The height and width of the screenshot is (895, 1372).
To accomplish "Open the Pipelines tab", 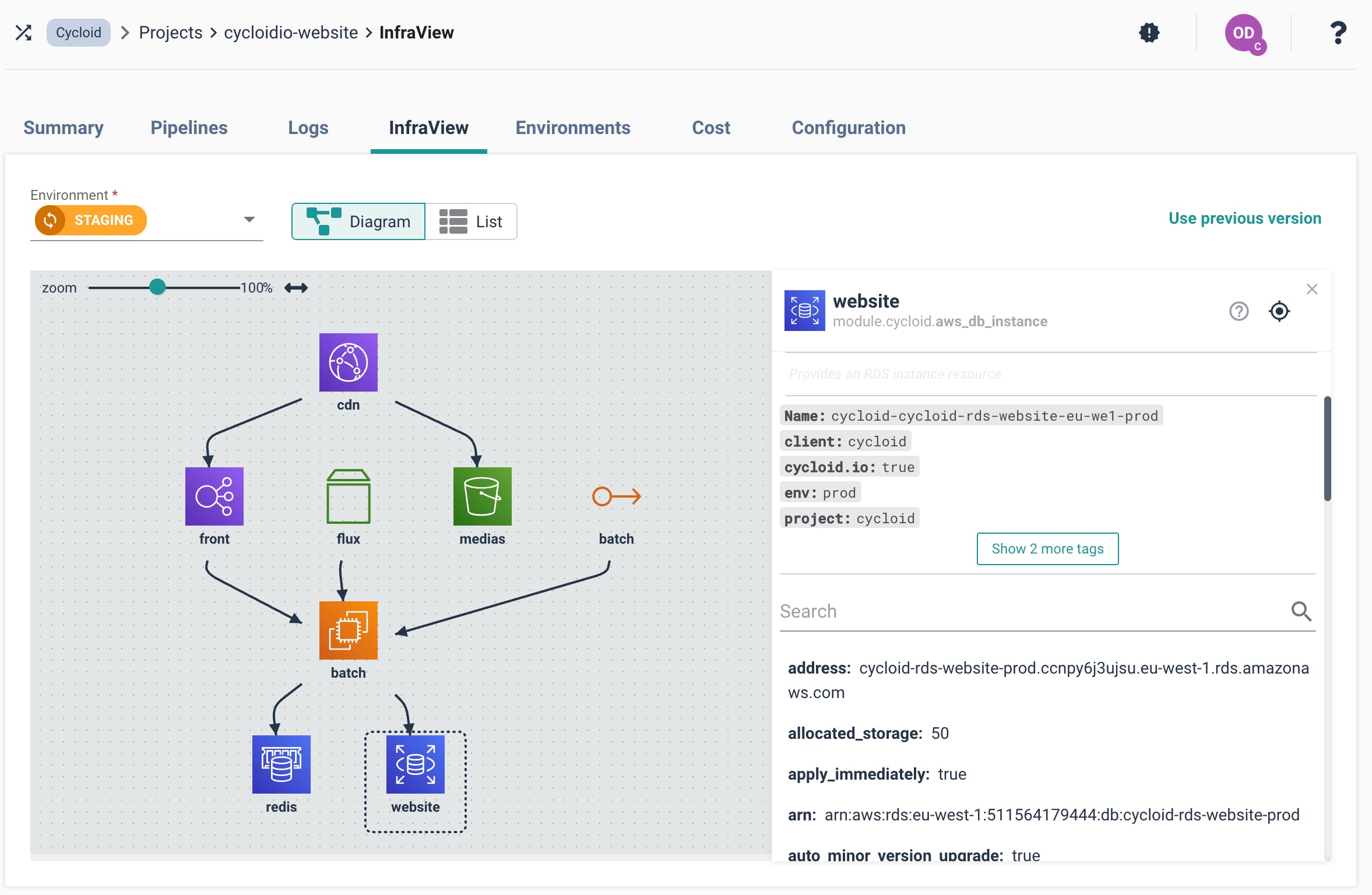I will click(189, 128).
